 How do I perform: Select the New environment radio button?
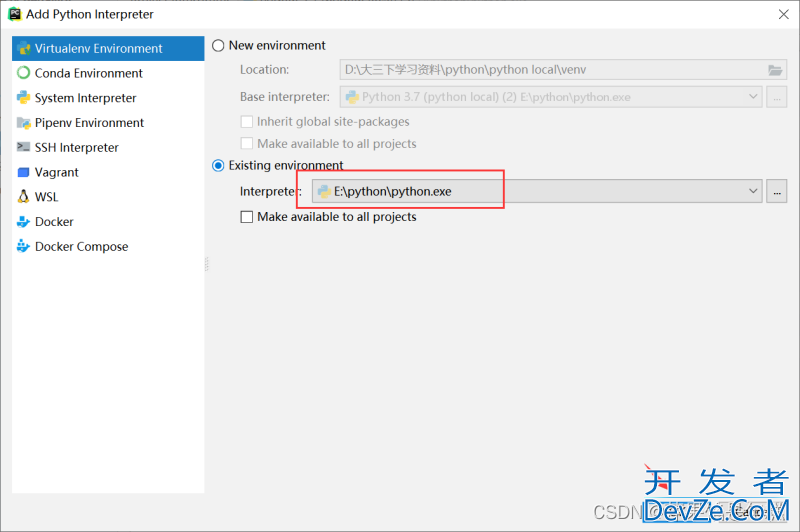218,45
